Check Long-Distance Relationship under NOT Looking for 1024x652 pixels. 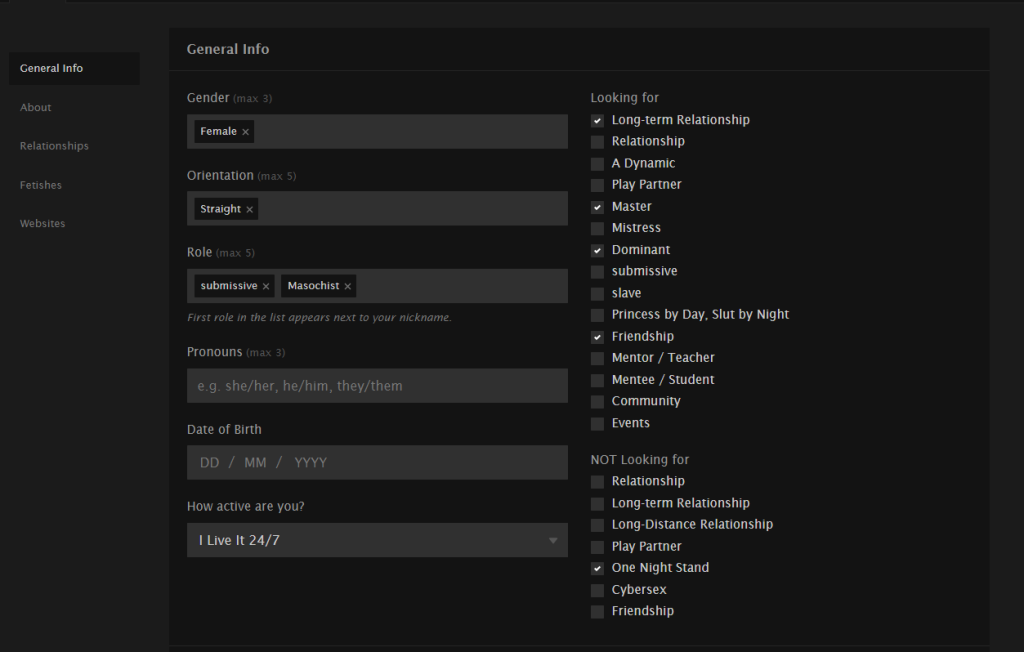597,525
